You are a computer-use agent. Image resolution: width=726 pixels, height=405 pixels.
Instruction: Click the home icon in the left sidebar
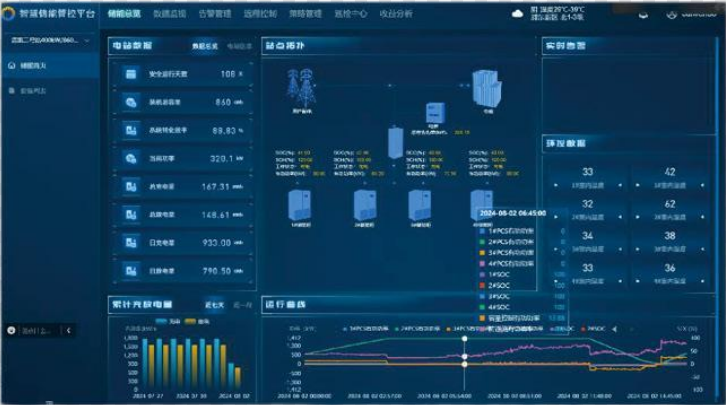12,66
